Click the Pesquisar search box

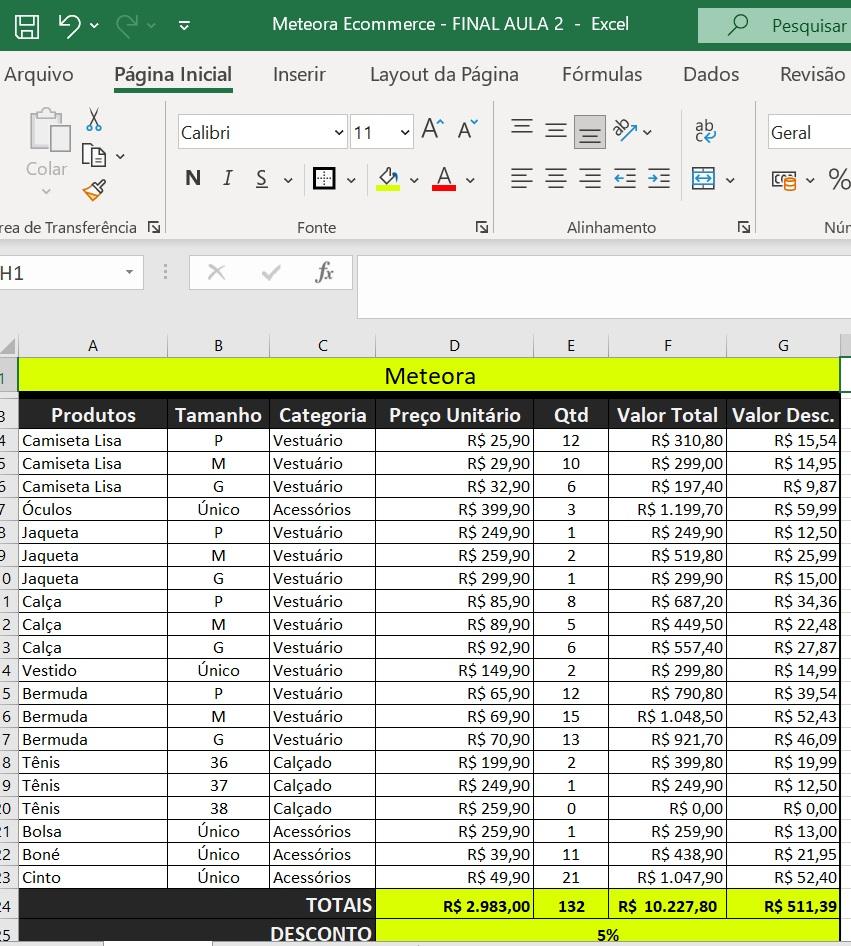tap(790, 25)
